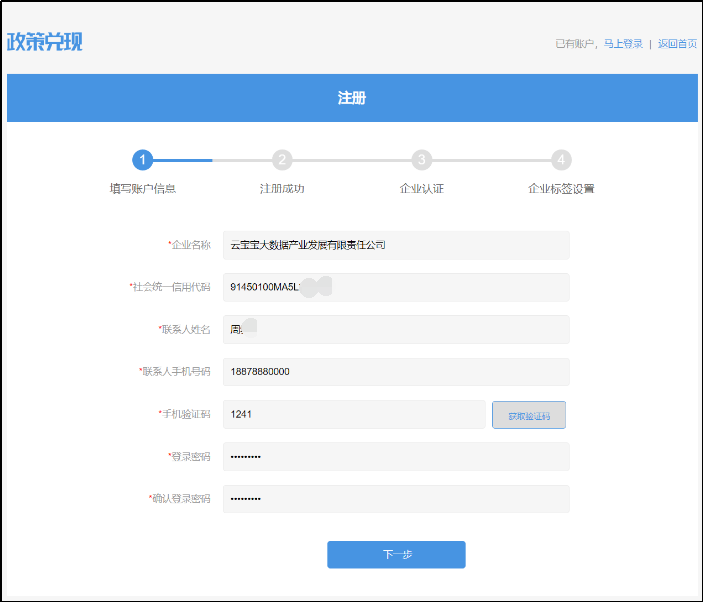Click the 企业认证 step label
The width and height of the screenshot is (703, 602).
[421, 189]
